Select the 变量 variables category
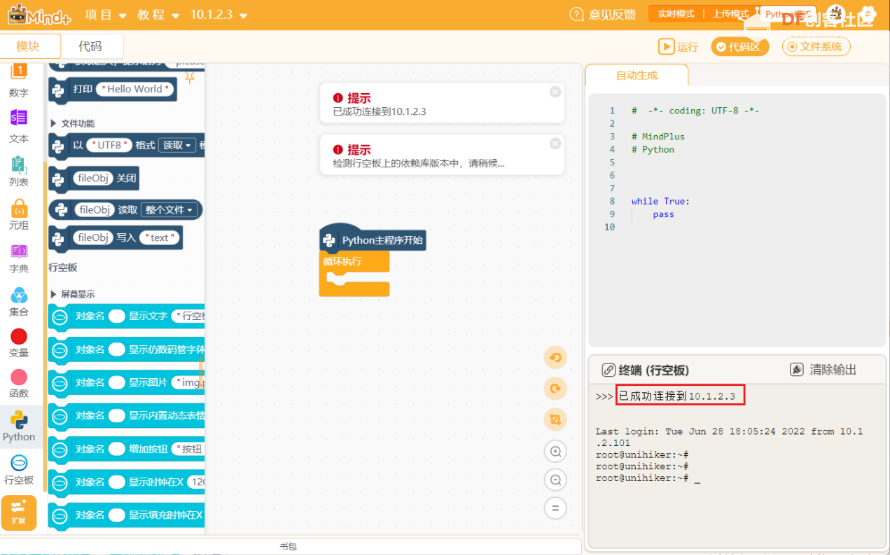This screenshot has height=555, width=890. click(19, 343)
